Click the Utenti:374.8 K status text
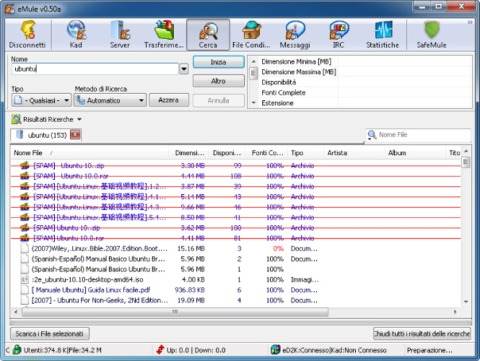 (x=62, y=350)
